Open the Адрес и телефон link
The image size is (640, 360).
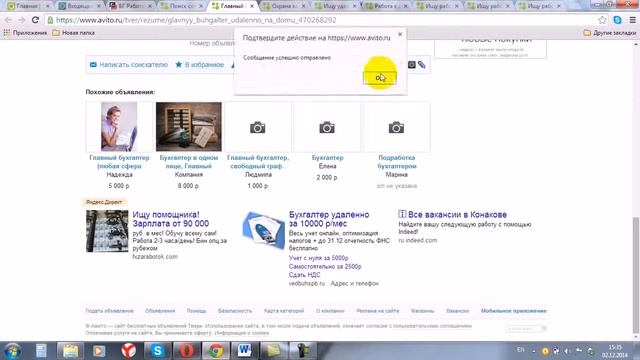(355, 283)
